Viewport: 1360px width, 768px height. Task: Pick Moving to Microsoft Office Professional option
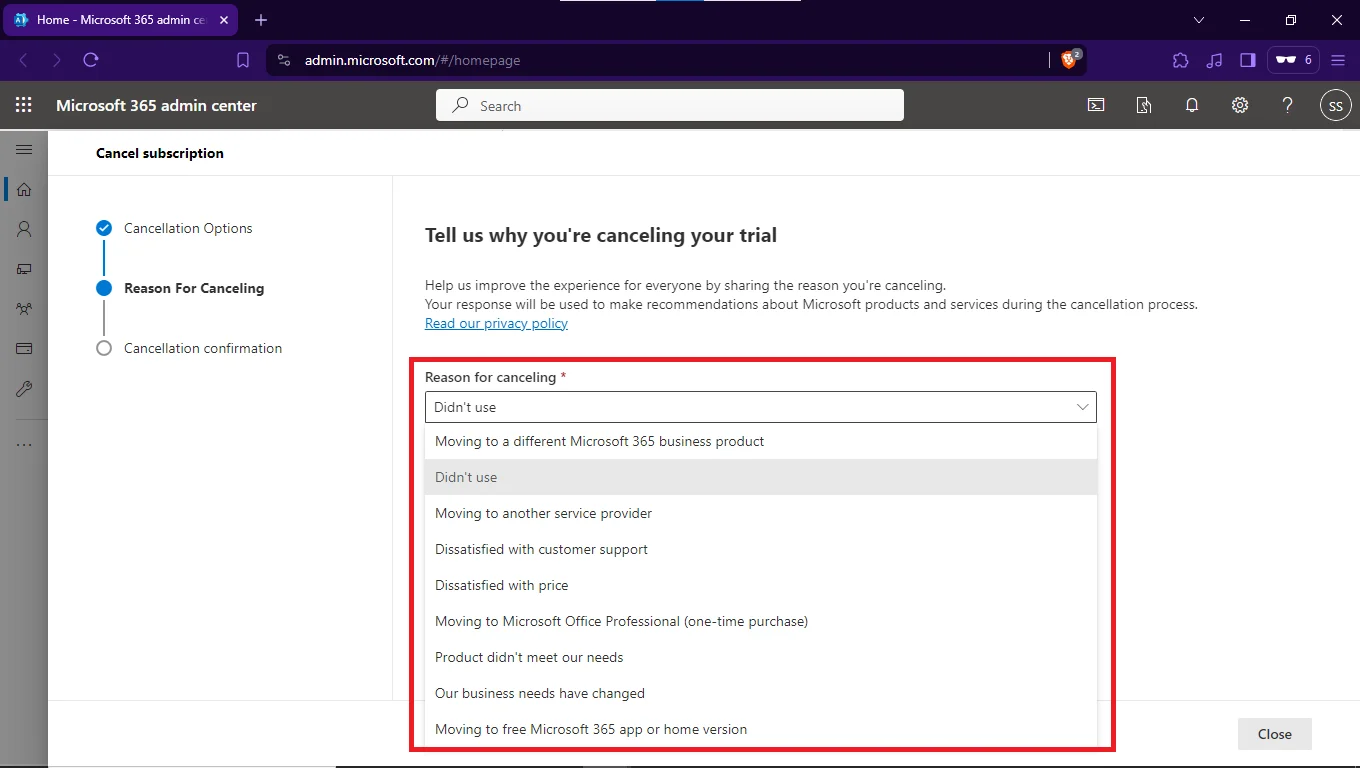pyautogui.click(x=761, y=621)
